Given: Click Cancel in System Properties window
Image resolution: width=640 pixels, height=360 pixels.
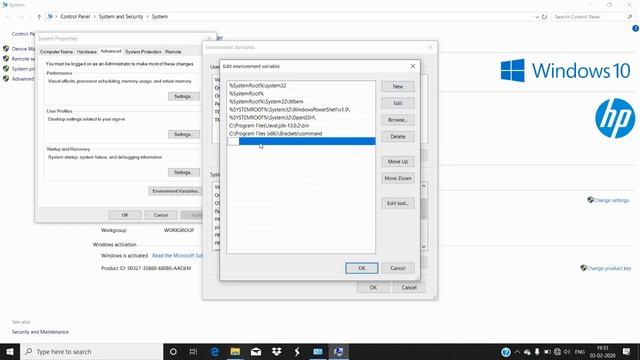Looking at the screenshot, I should coord(161,215).
